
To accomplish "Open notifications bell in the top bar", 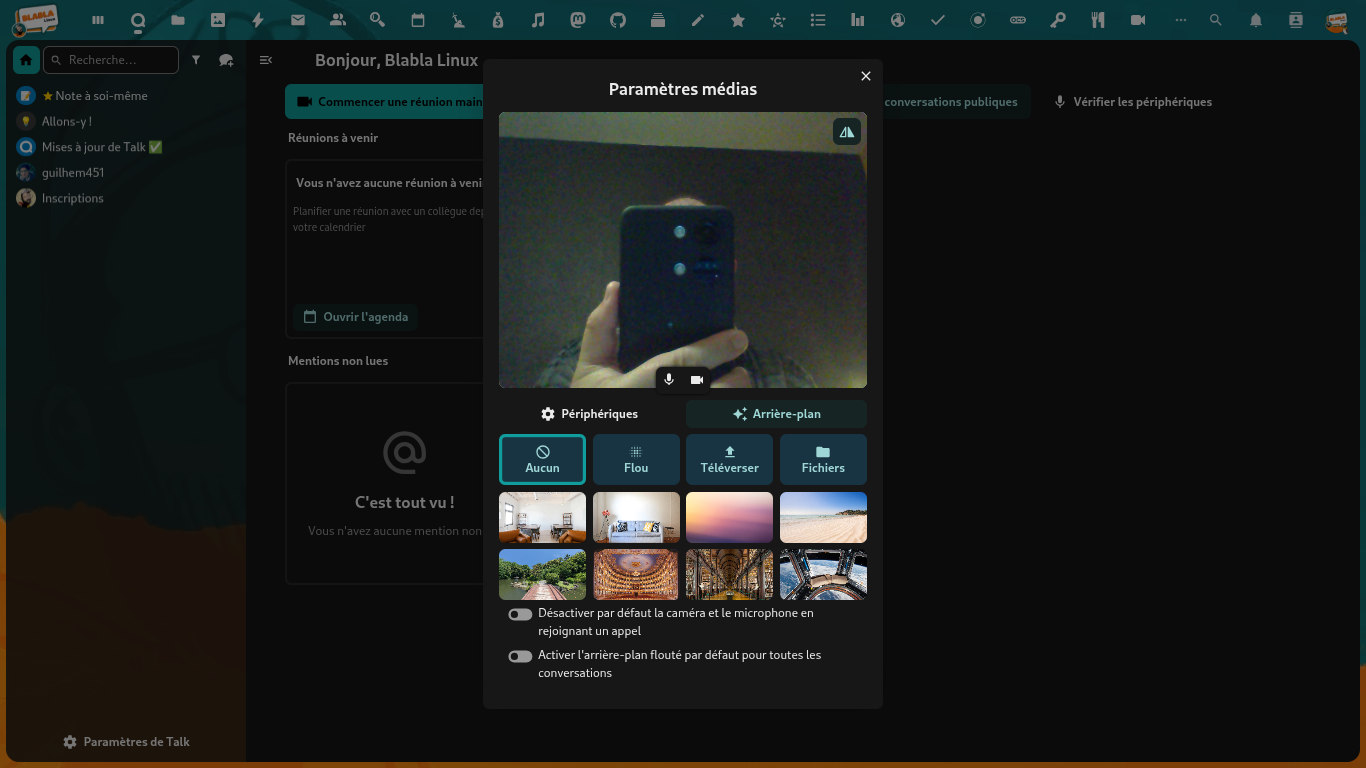I will point(1256,20).
